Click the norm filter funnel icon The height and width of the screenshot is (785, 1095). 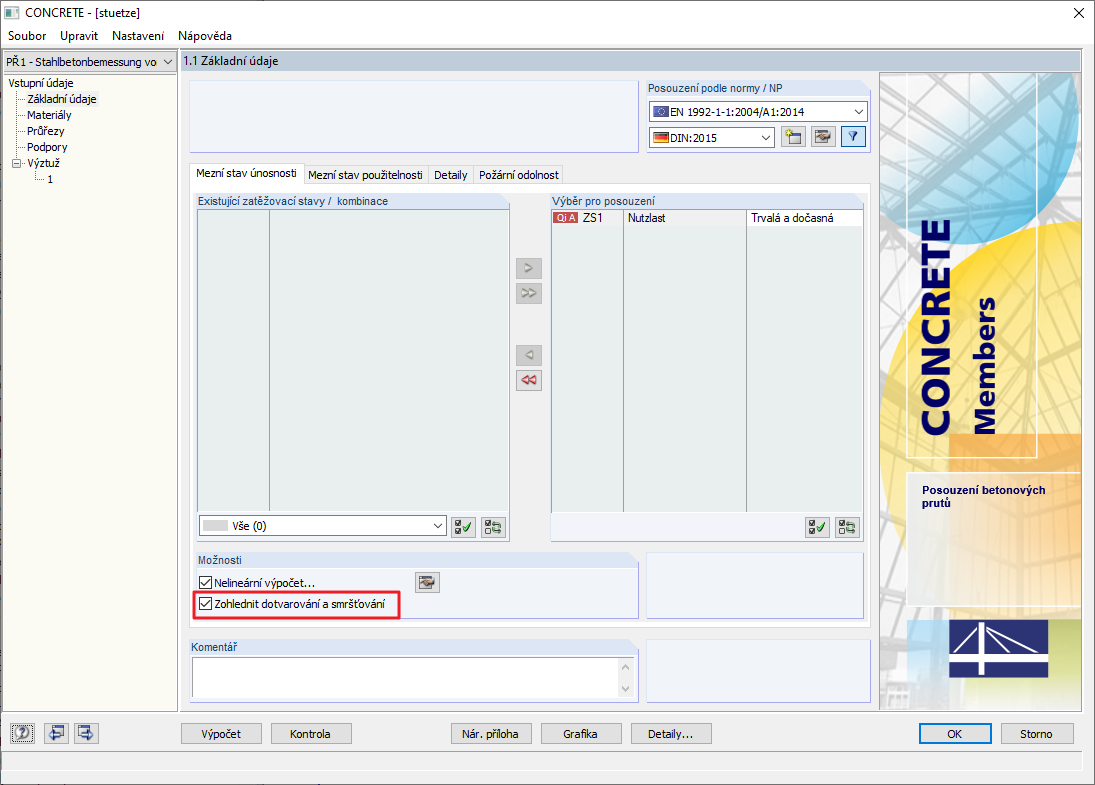point(853,137)
